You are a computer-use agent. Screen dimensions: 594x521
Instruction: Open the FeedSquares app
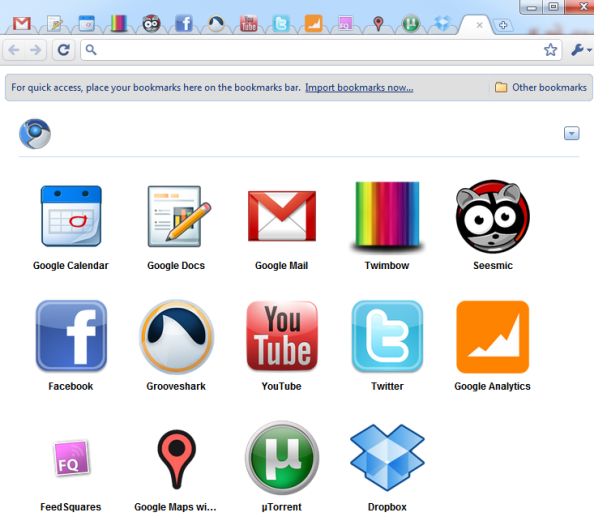point(71,457)
